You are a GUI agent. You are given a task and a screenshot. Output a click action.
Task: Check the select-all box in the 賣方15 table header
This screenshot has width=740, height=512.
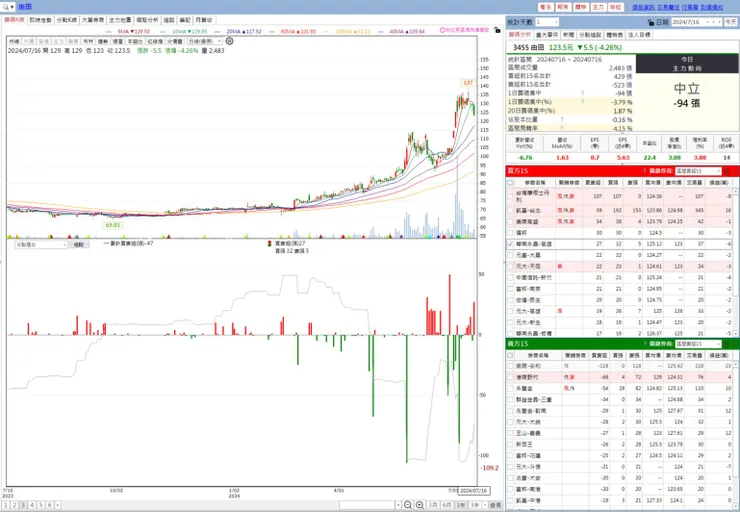click(x=510, y=355)
